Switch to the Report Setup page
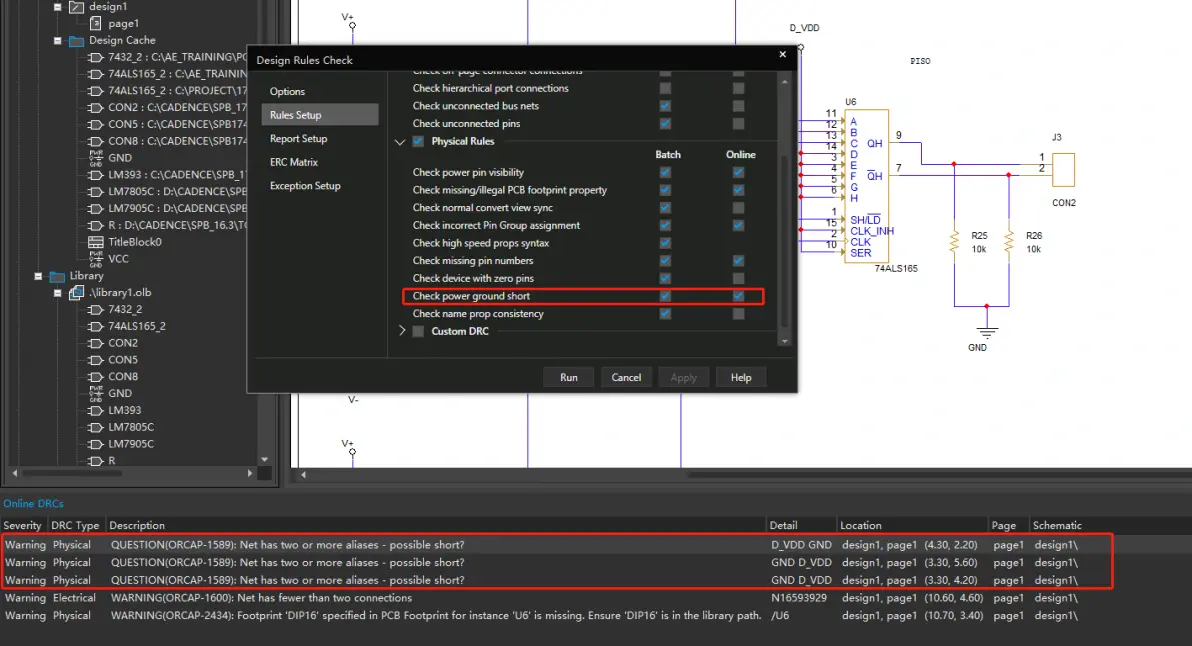Screen dimensions: 1192x646 coord(299,138)
